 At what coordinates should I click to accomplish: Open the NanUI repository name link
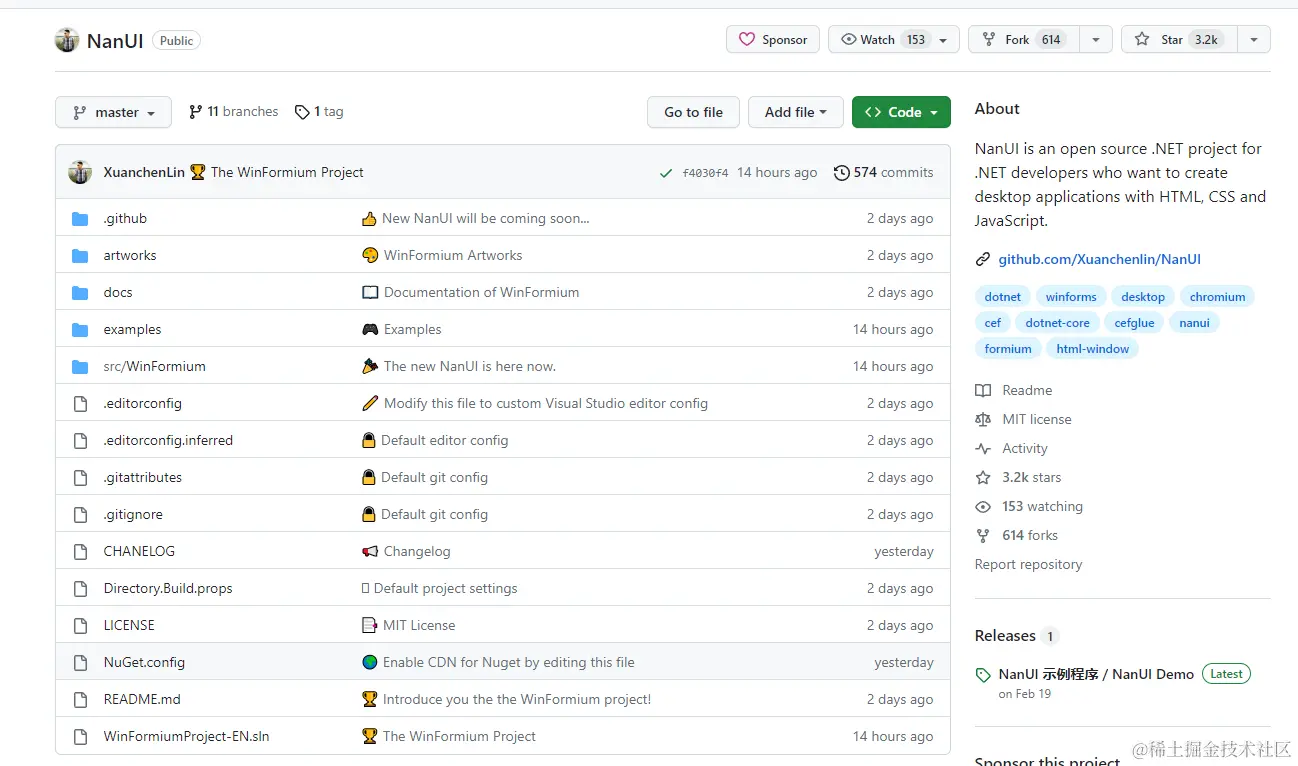point(115,41)
